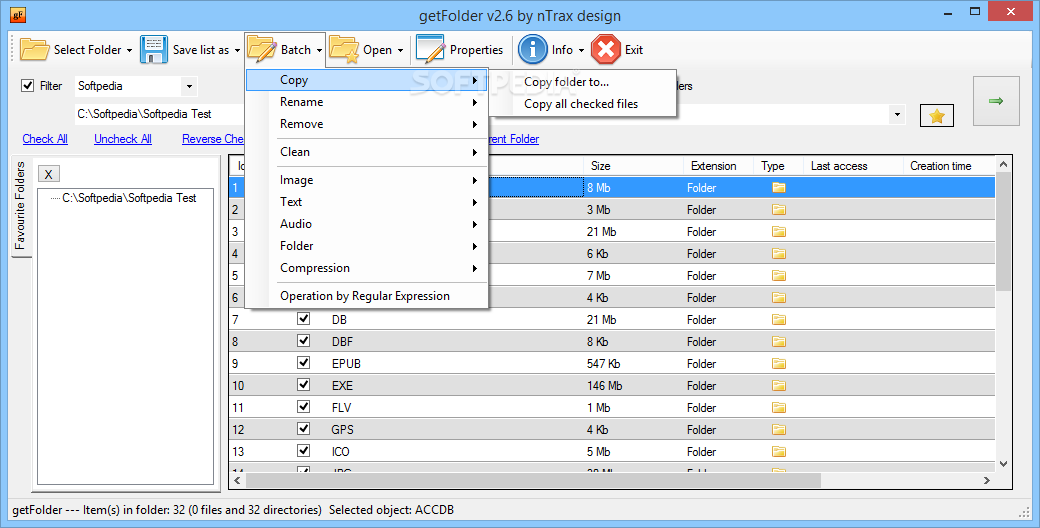Sort by Creation time column header

[x=949, y=166]
